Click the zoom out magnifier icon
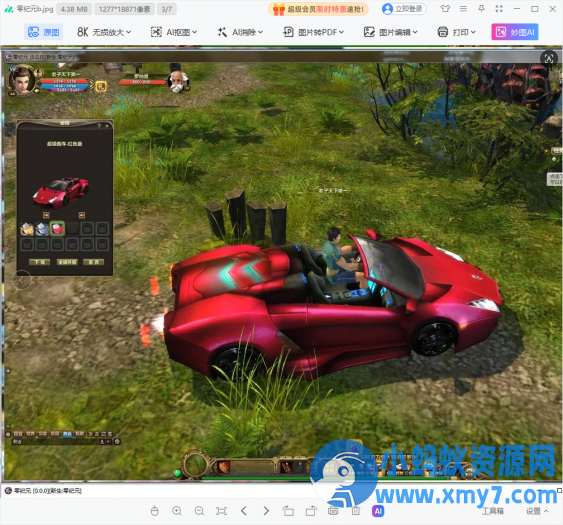This screenshot has height=525, width=563. (x=199, y=511)
